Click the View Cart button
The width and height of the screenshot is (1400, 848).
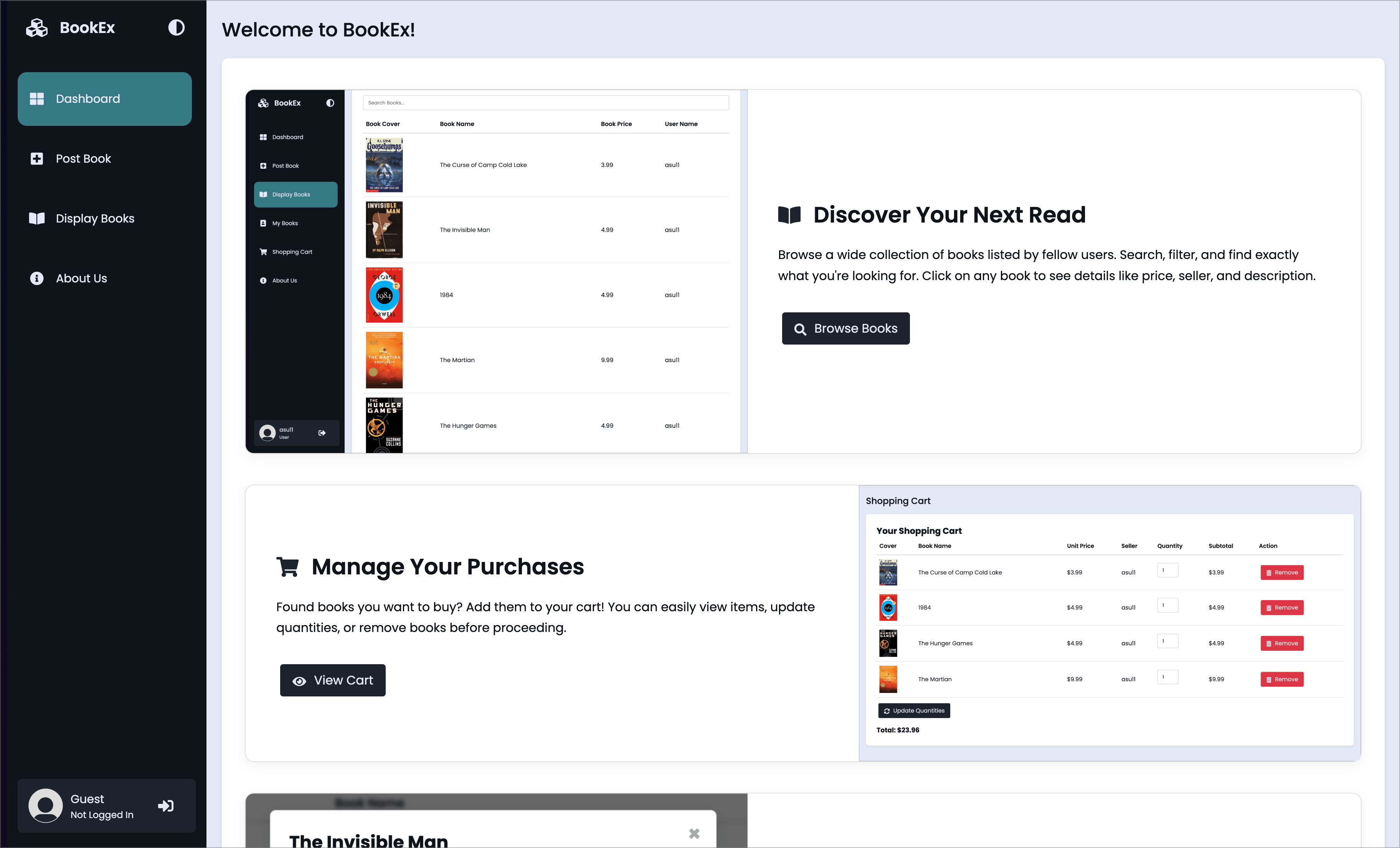(x=332, y=680)
